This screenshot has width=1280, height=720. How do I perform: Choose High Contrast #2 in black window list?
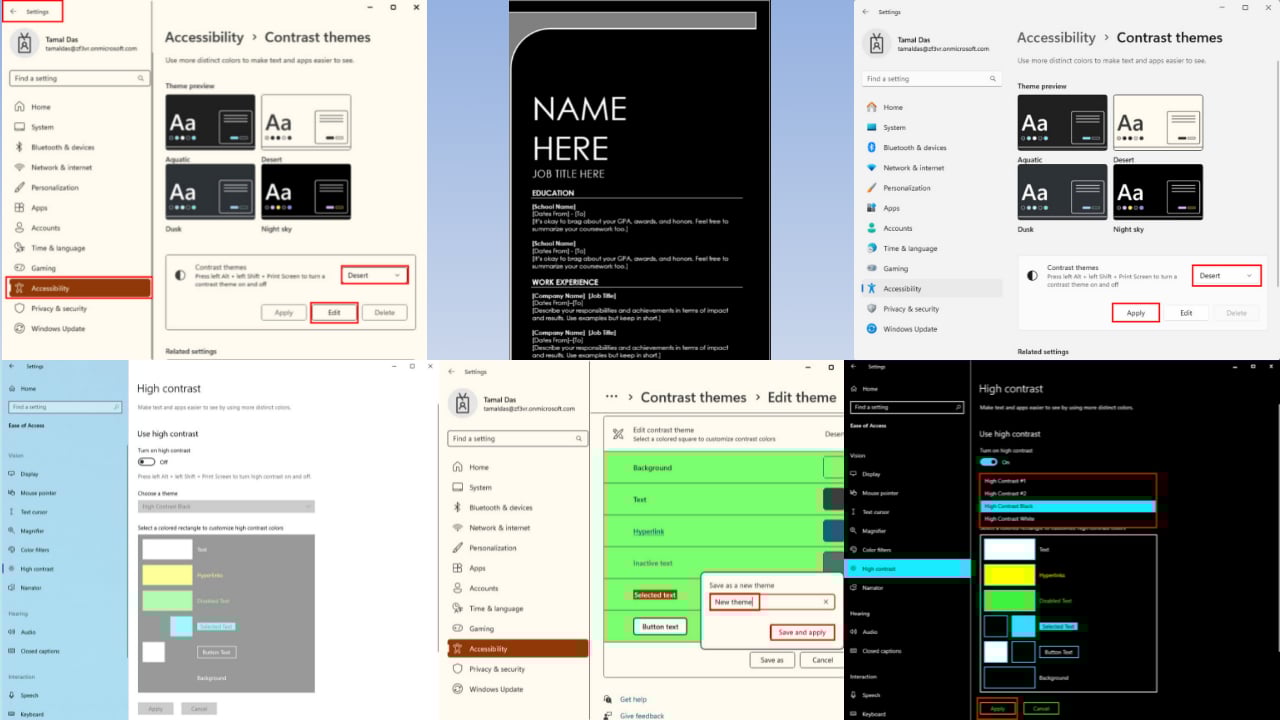[1067, 494]
